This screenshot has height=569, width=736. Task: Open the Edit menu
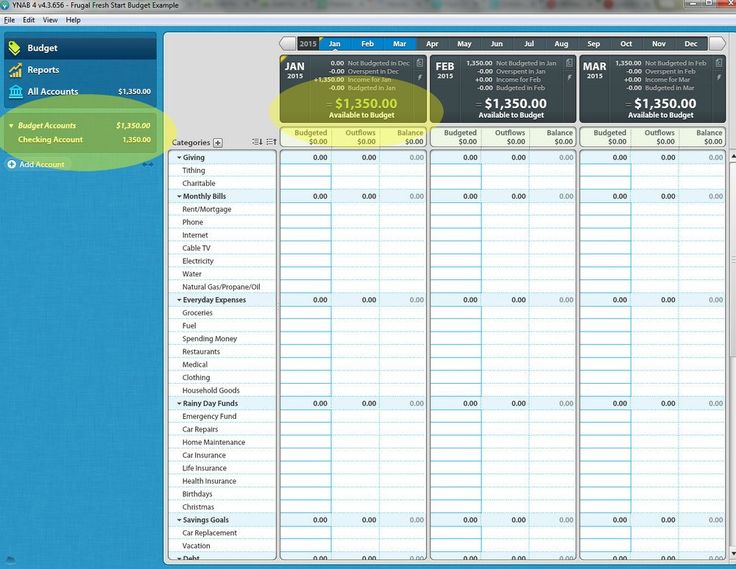click(29, 20)
